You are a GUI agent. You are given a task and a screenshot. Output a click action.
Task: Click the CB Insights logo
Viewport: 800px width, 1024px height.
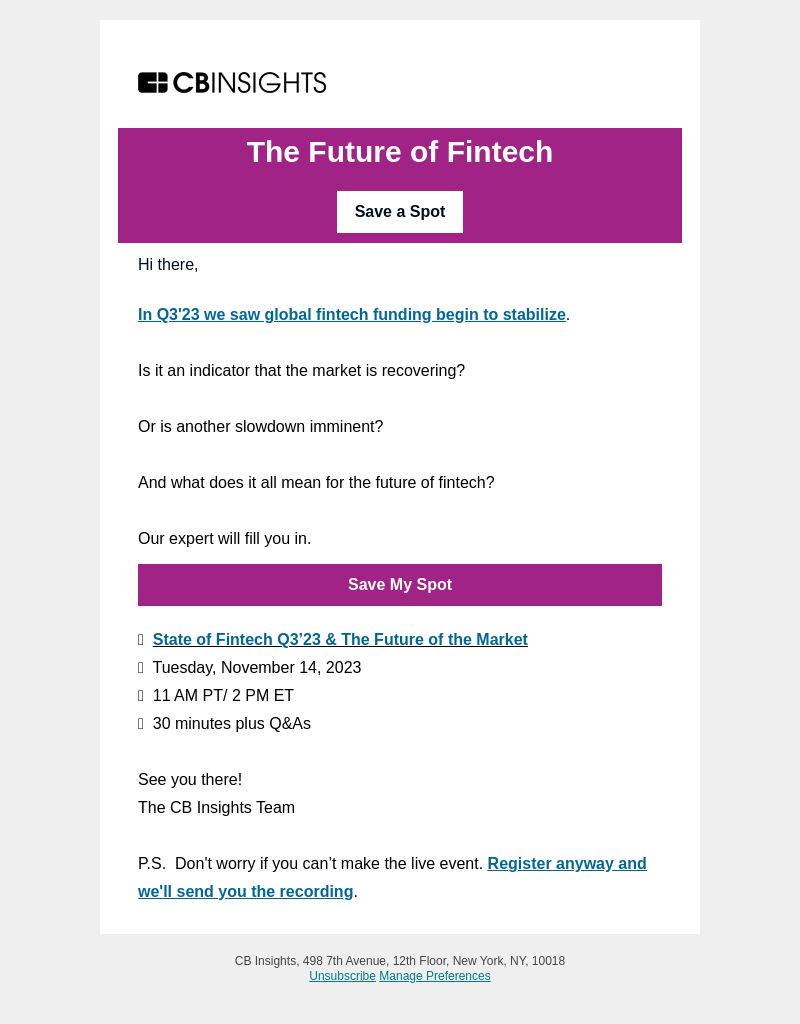click(232, 83)
